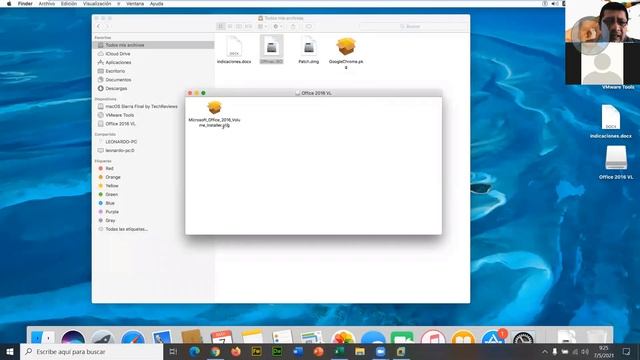The height and width of the screenshot is (360, 640).
Task: Switch Finder to list view
Action: coord(230,27)
